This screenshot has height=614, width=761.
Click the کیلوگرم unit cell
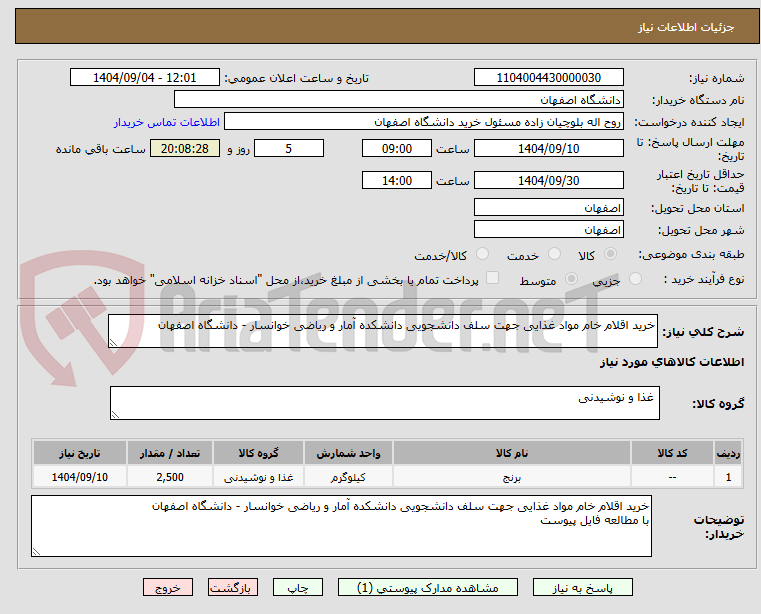tap(348, 477)
